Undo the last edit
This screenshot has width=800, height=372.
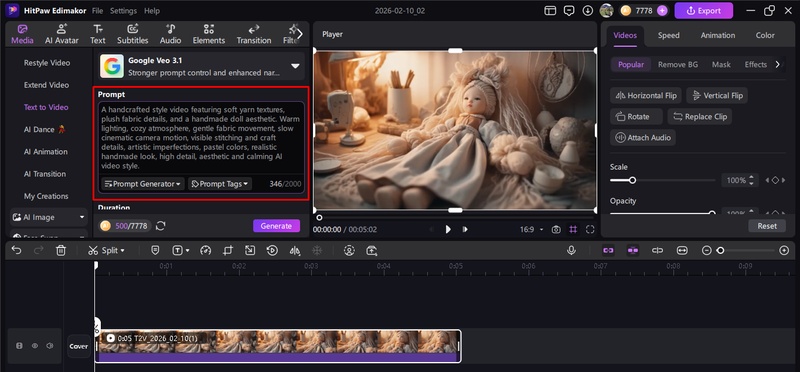tap(16, 251)
